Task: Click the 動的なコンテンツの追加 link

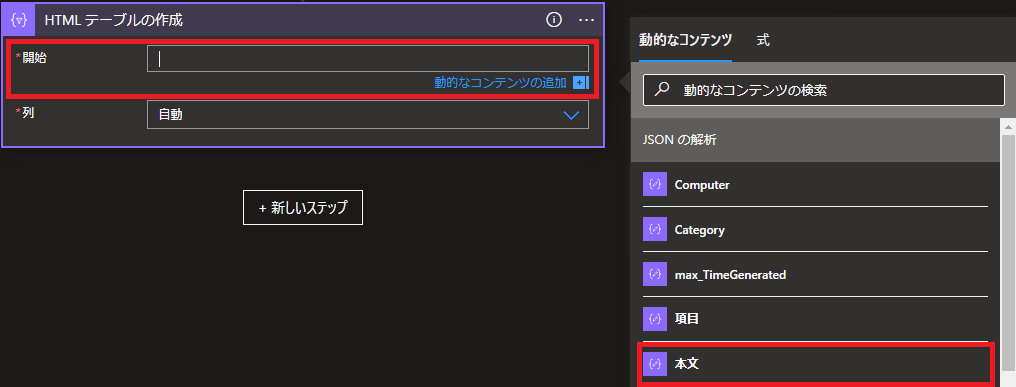Action: (x=500, y=82)
